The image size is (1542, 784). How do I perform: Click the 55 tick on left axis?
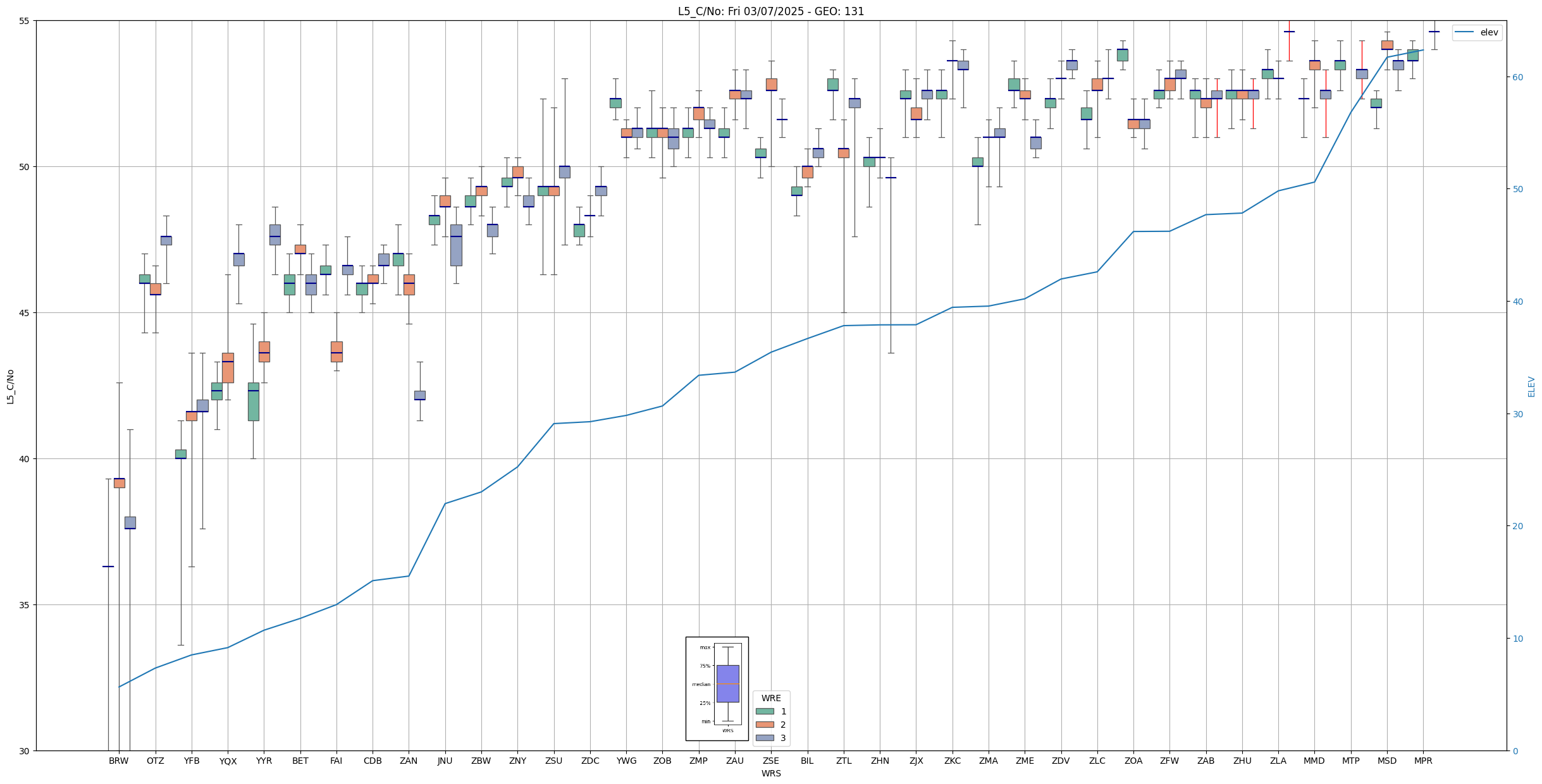pyautogui.click(x=24, y=21)
